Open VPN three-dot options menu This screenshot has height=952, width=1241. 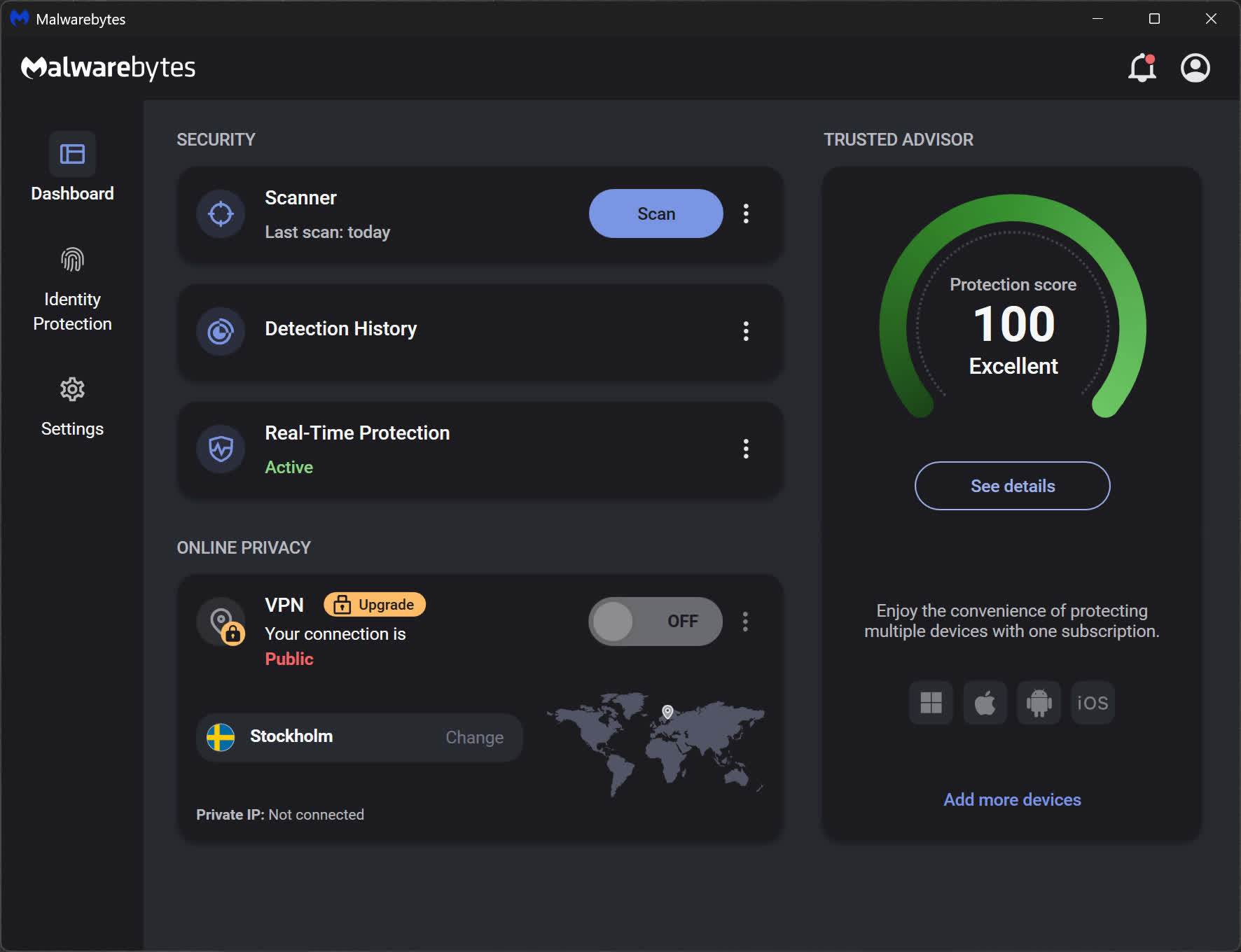pos(745,621)
